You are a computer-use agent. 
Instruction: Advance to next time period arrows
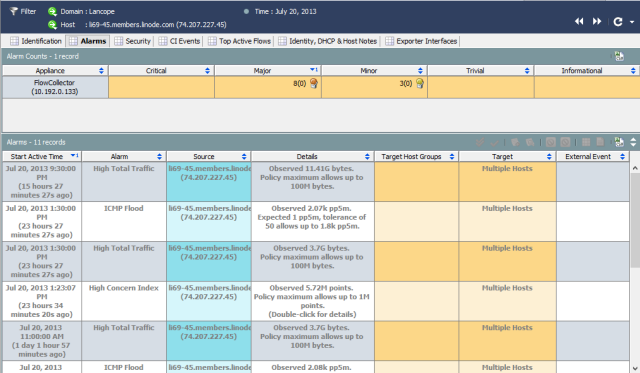(x=597, y=21)
